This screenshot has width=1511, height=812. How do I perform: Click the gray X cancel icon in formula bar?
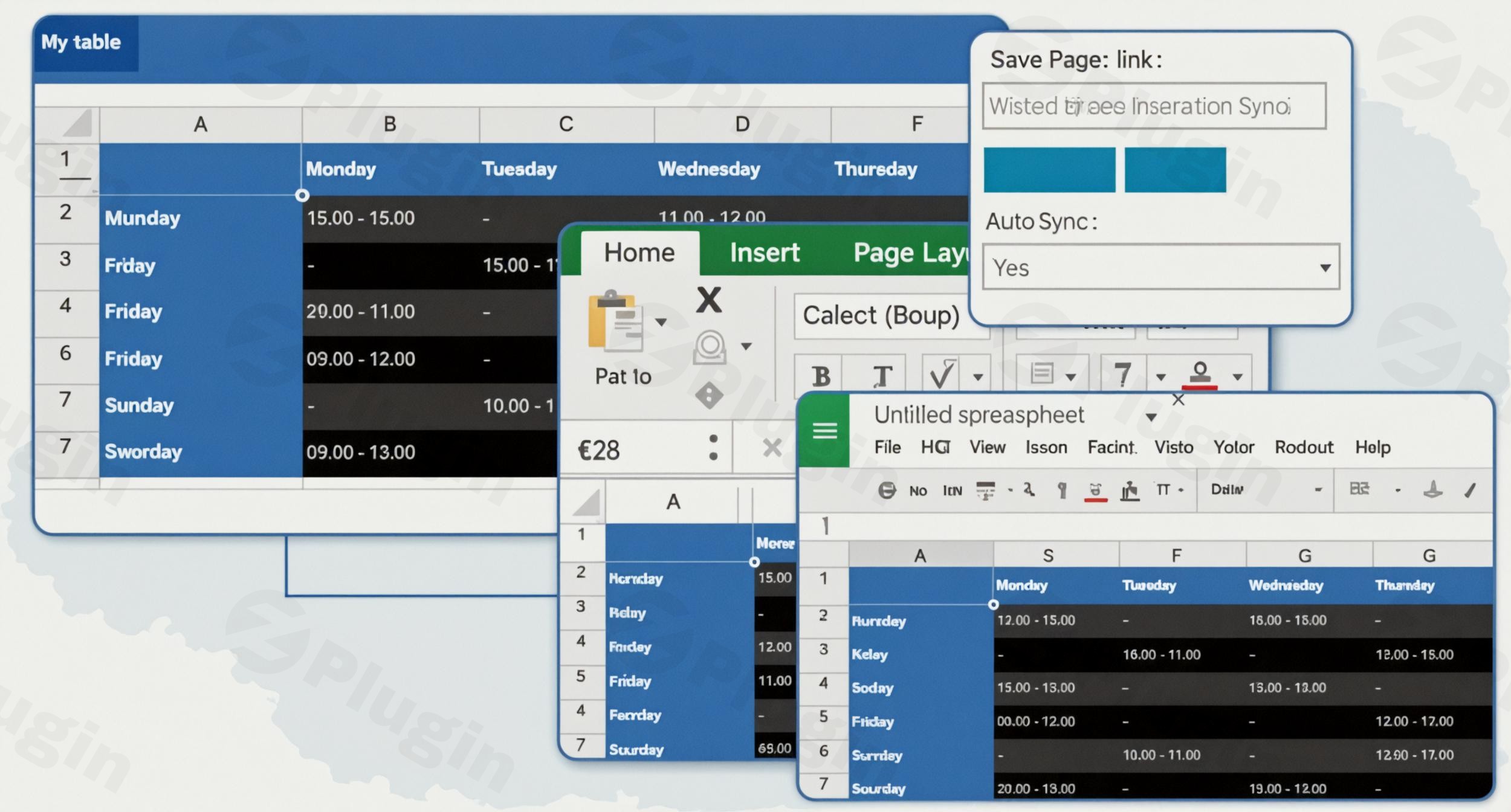772,448
